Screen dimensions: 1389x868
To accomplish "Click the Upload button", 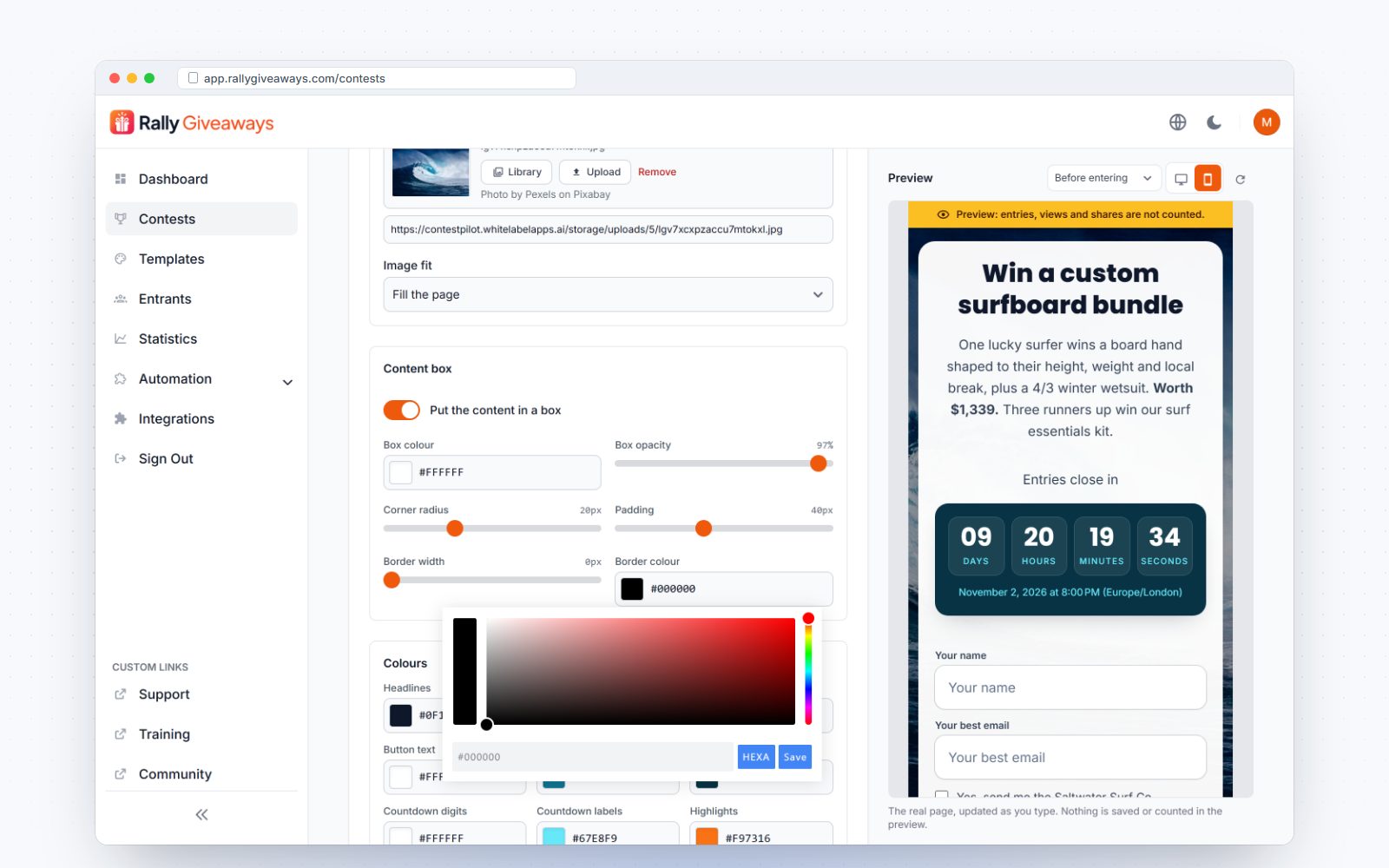I will click(x=595, y=172).
